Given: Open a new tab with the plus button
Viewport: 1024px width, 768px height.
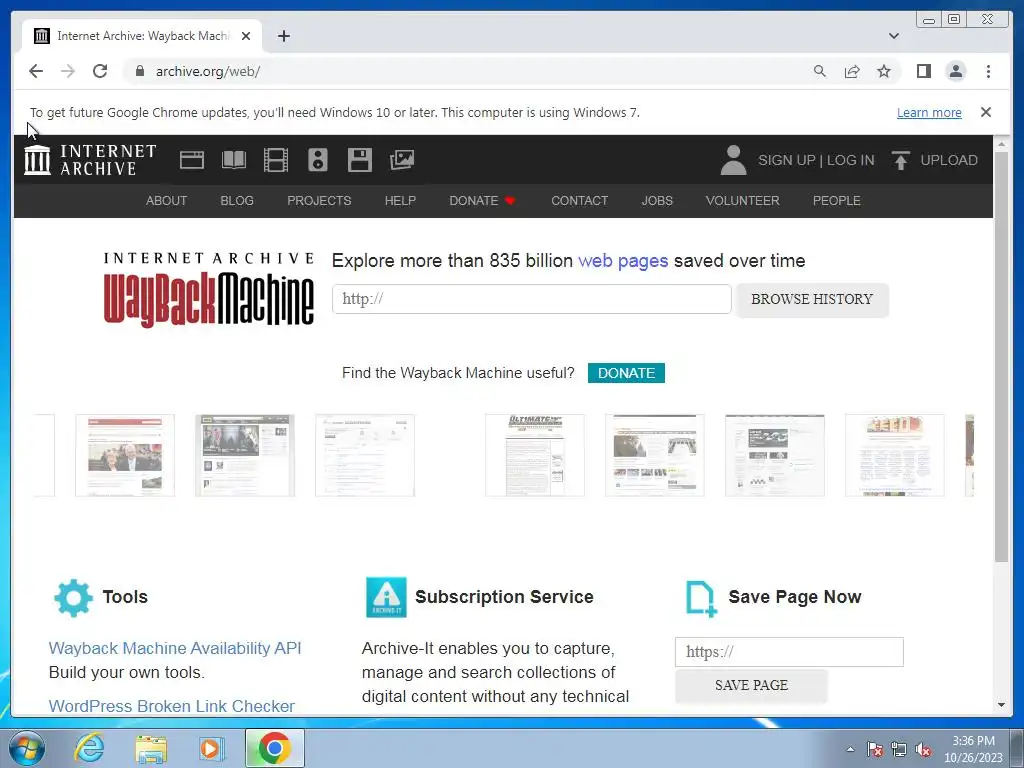Looking at the screenshot, I should pyautogui.click(x=283, y=36).
